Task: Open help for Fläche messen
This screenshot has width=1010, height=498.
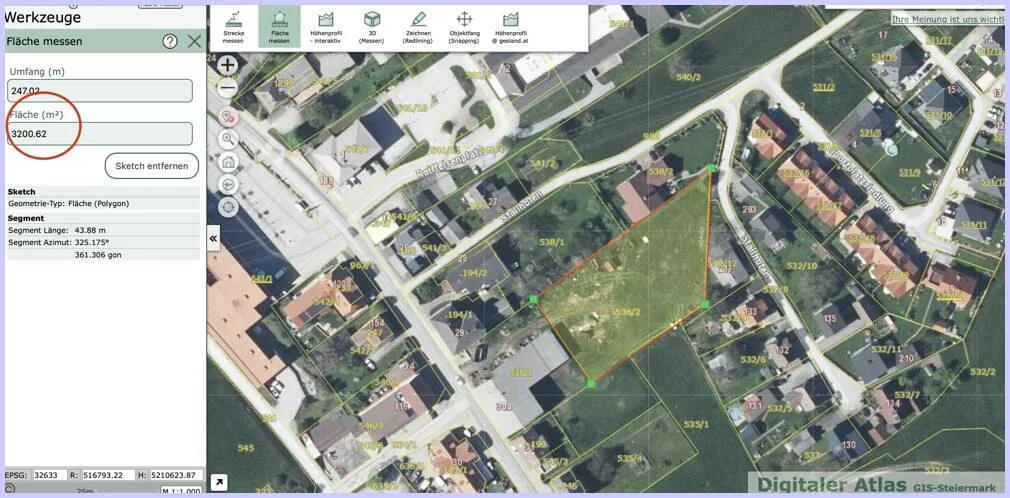Action: [170, 41]
